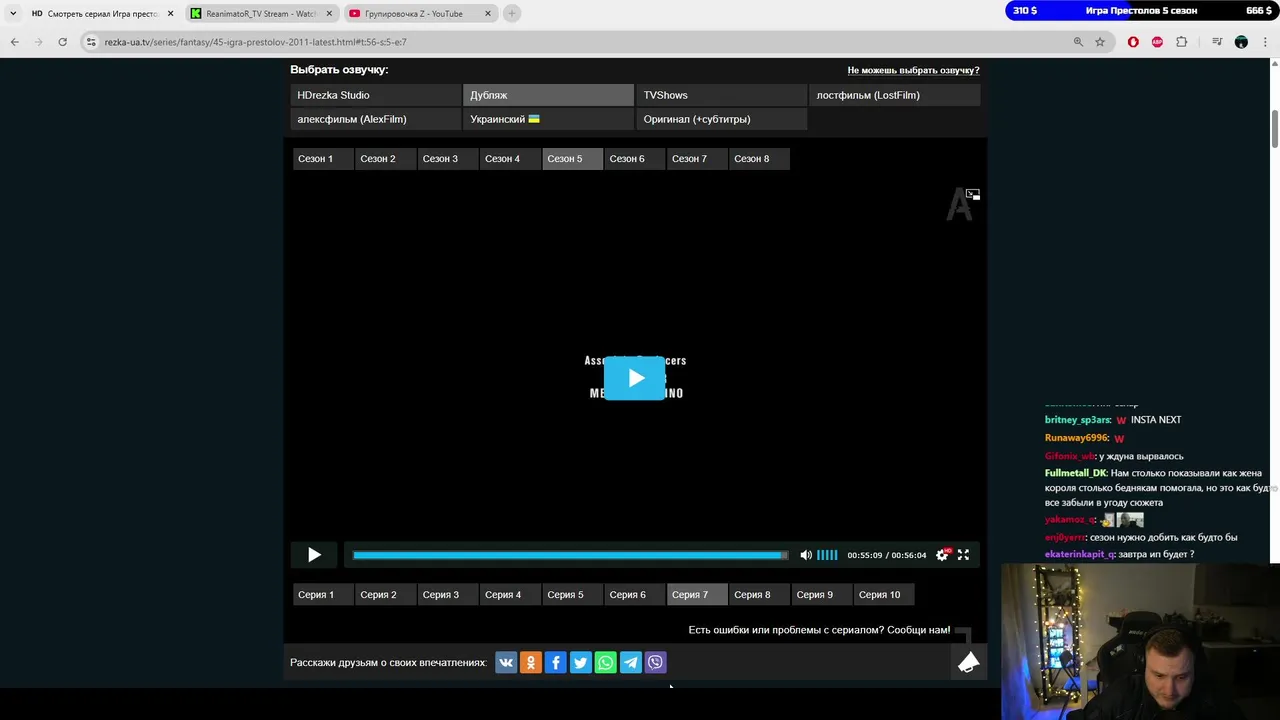Reload the current page
This screenshot has width=1280, height=720.
[x=62, y=42]
